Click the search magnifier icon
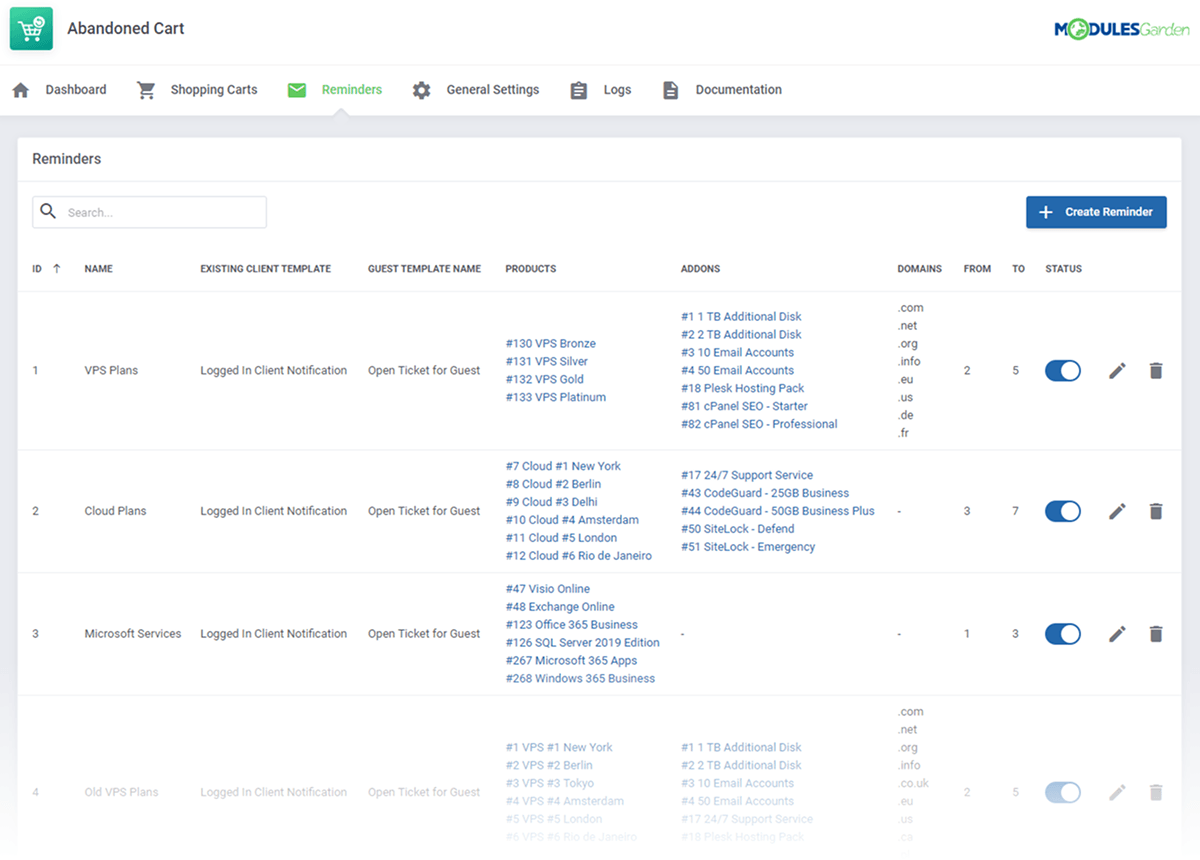Viewport: 1200px width, 860px height. pos(48,212)
